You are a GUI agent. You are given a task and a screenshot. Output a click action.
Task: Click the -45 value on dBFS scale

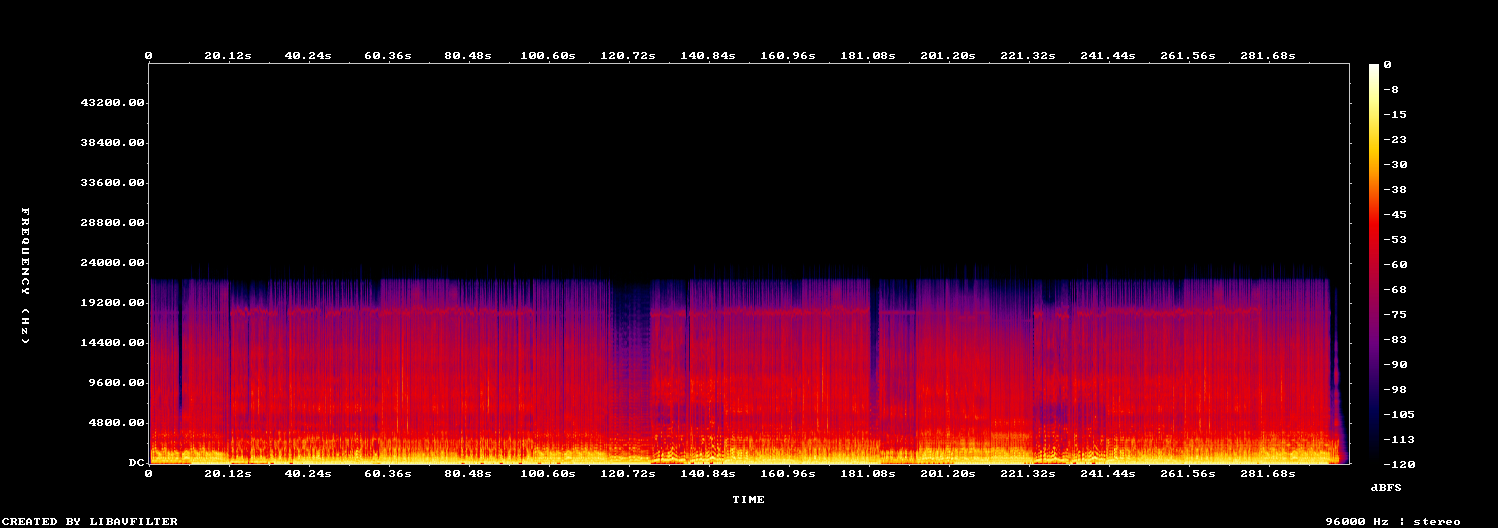pos(1397,215)
